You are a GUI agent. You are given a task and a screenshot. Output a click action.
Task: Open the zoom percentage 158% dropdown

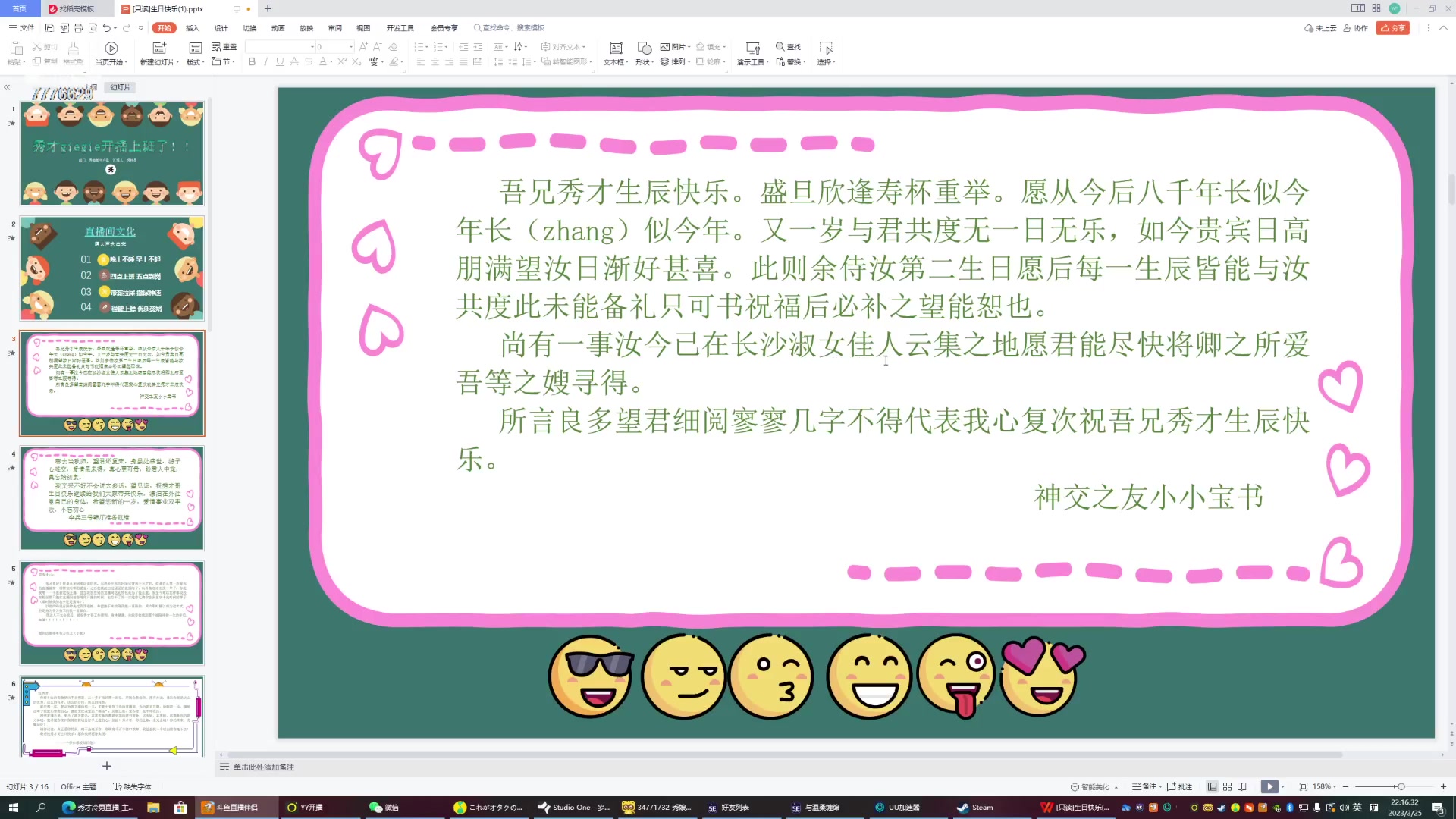pos(1325,786)
